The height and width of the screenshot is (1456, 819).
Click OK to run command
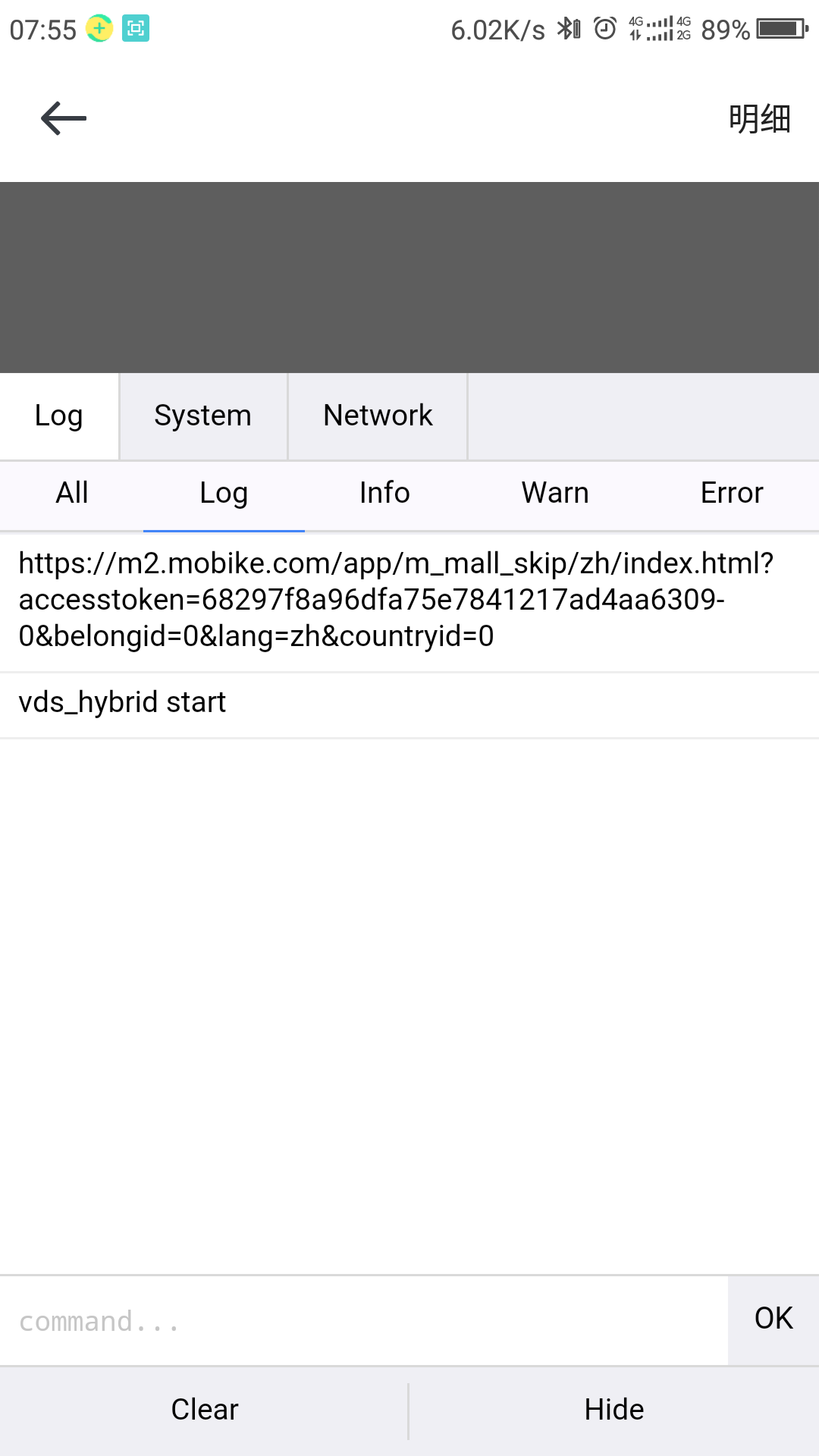pos(773,1321)
